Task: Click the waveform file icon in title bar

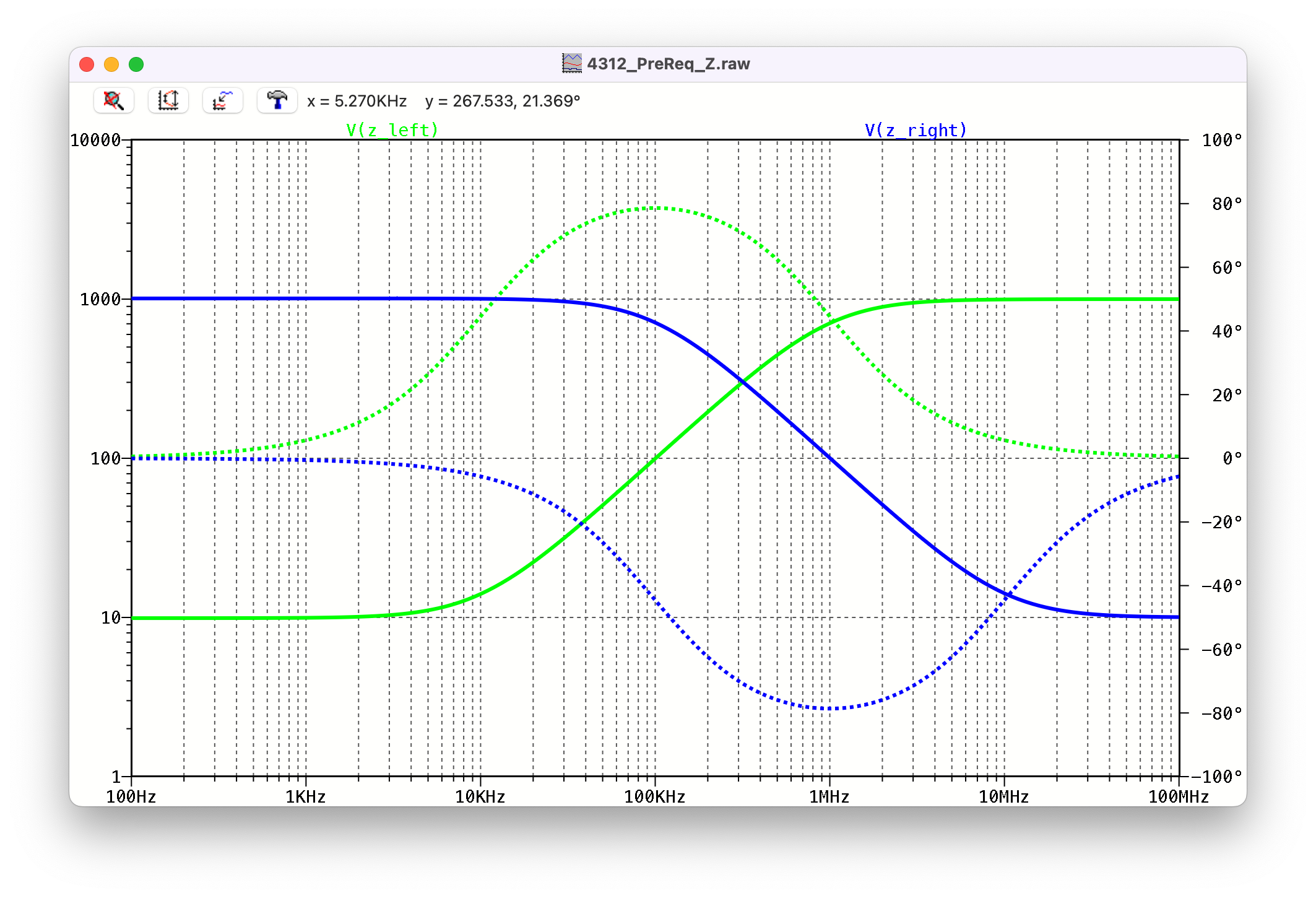Action: tap(572, 63)
